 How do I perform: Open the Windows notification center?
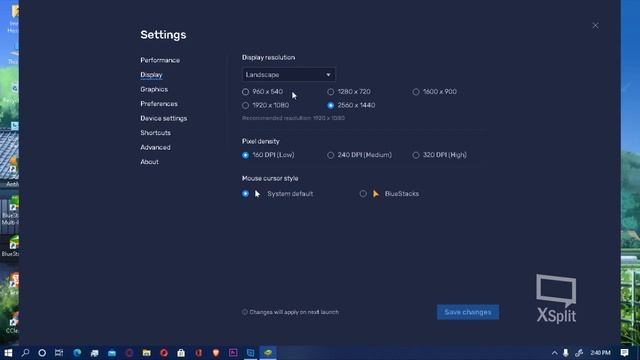[x=624, y=353]
